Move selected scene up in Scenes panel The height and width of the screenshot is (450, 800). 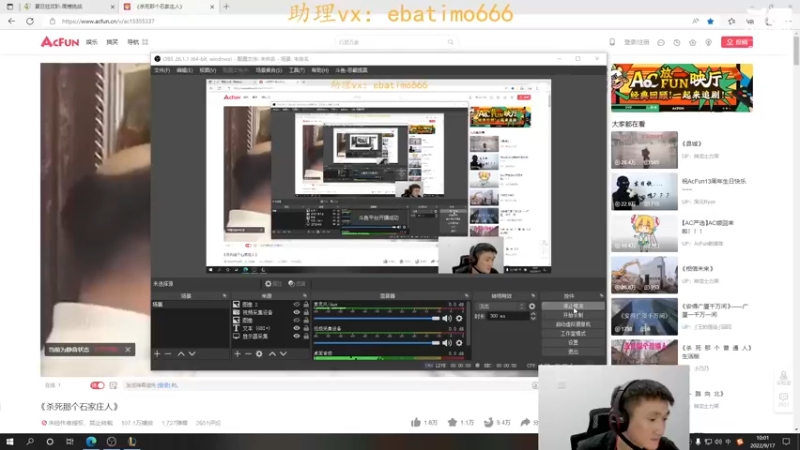[181, 354]
